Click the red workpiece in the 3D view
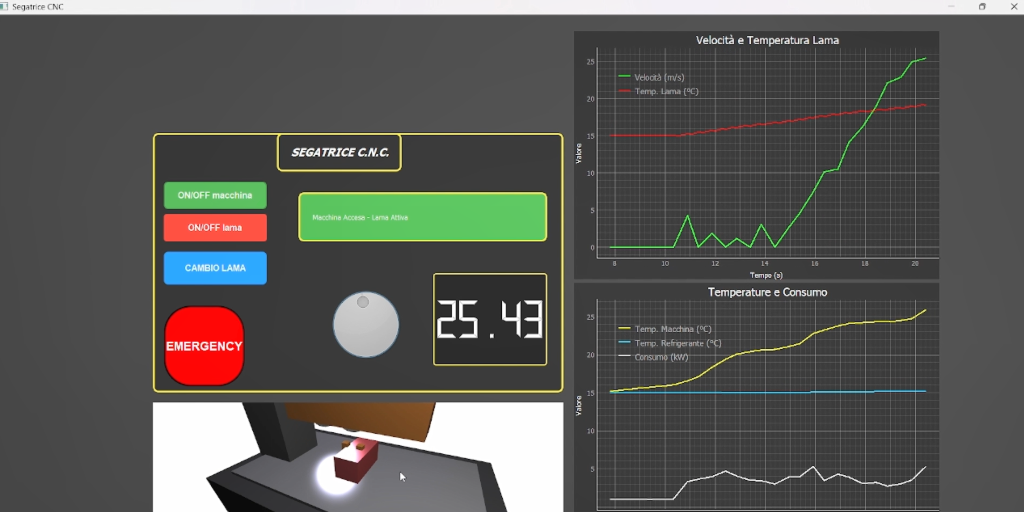 (356, 460)
